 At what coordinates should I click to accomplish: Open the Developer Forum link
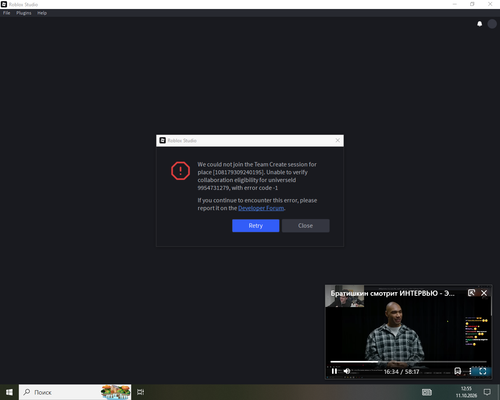tap(261, 208)
